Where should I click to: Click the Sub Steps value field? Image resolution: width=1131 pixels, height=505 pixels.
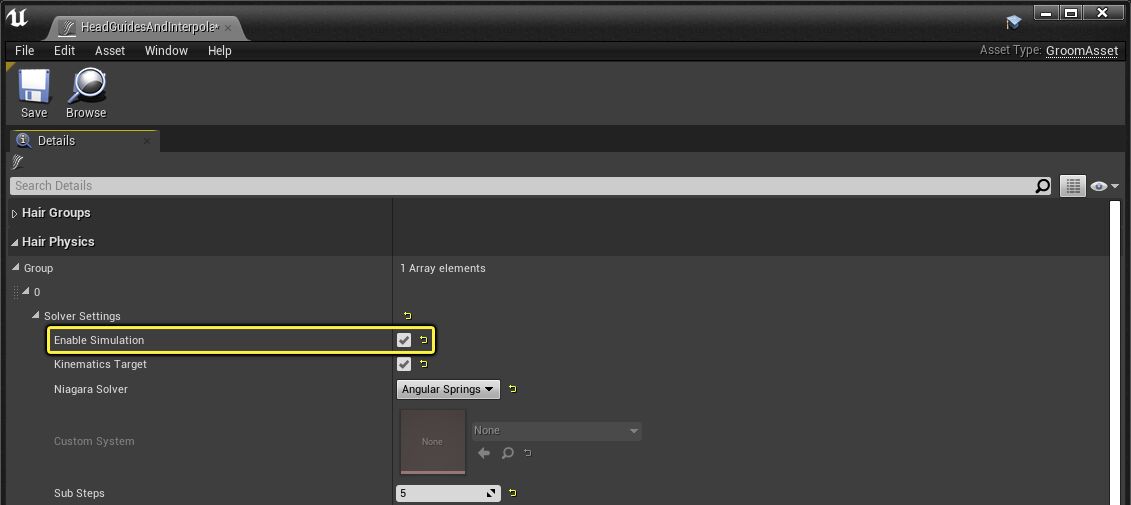(x=448, y=493)
